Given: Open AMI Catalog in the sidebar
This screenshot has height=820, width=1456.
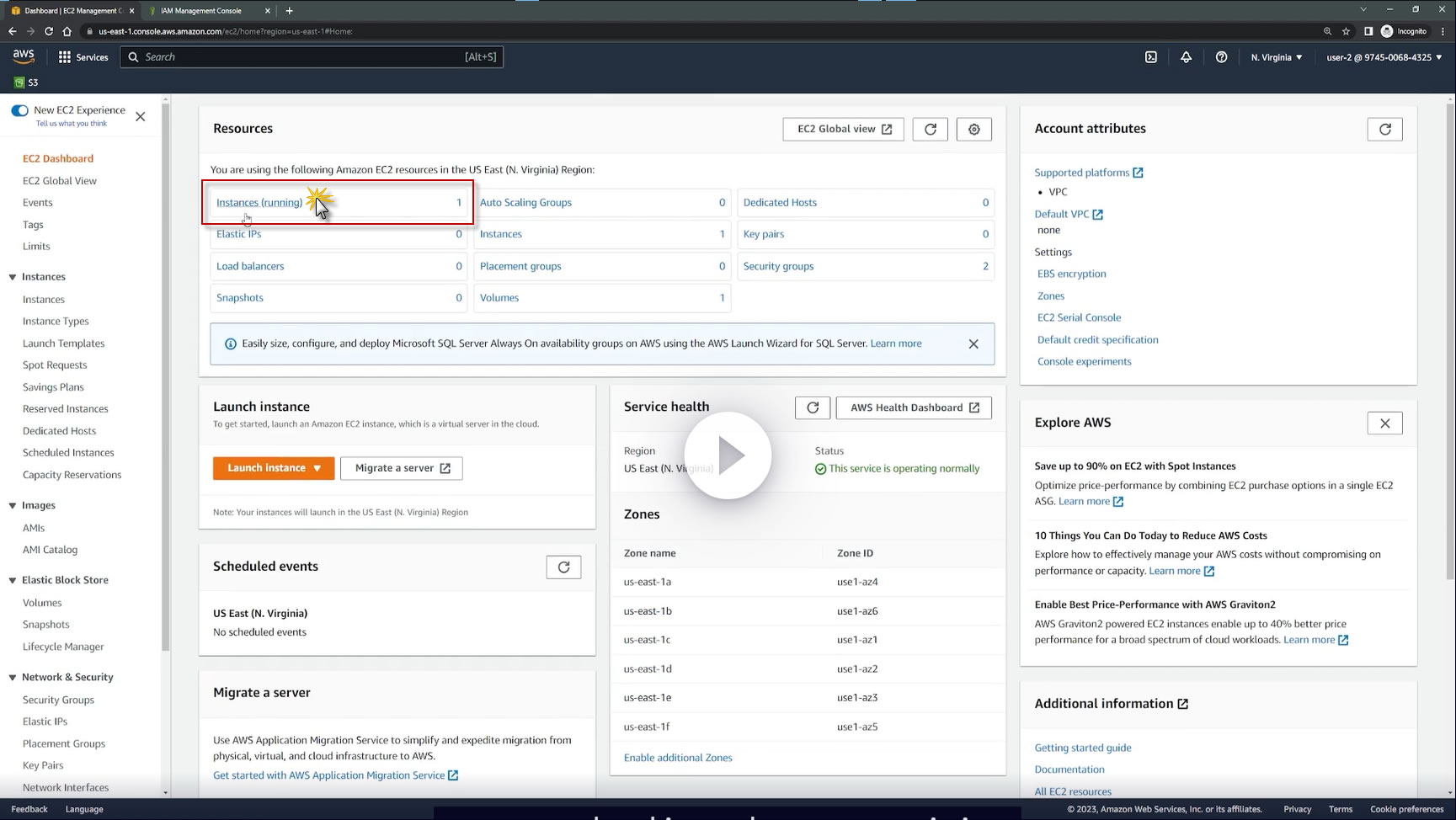Looking at the screenshot, I should [50, 550].
